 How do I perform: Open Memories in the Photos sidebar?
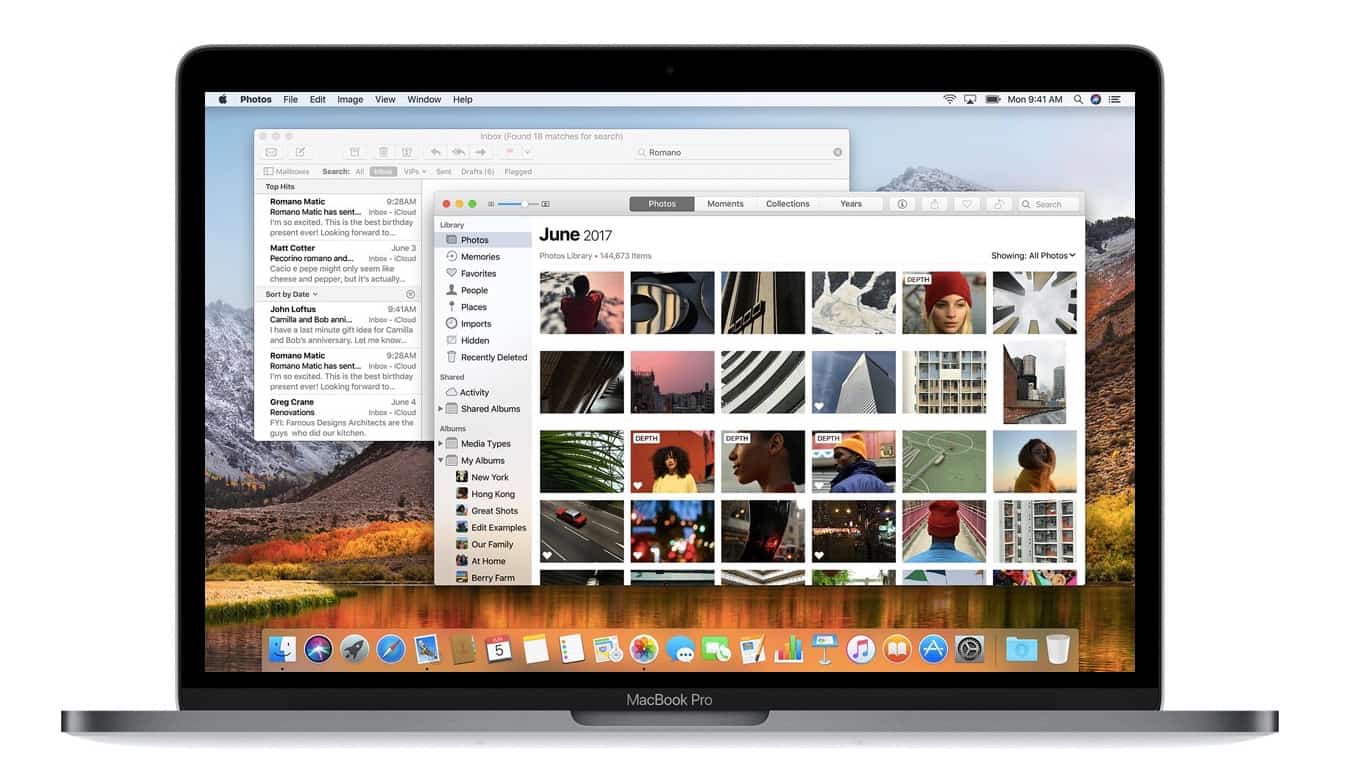coord(480,257)
